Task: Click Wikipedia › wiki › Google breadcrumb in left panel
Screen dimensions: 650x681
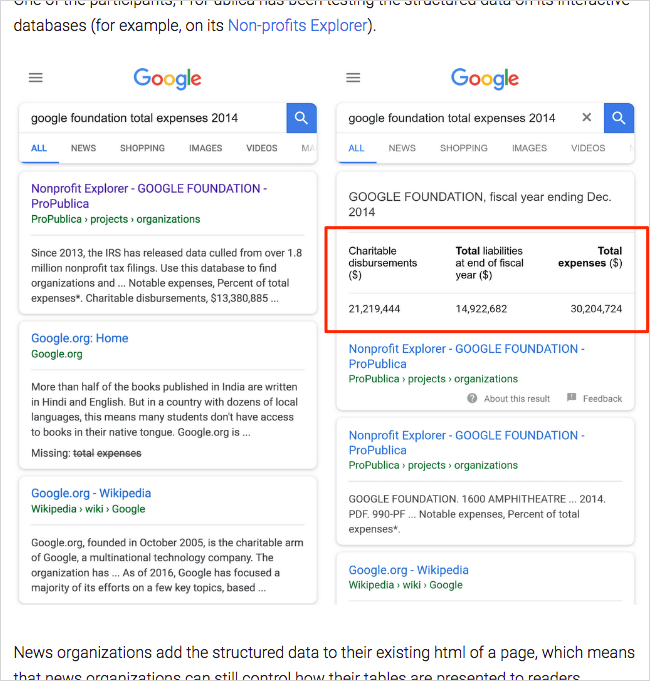Action: pos(88,509)
